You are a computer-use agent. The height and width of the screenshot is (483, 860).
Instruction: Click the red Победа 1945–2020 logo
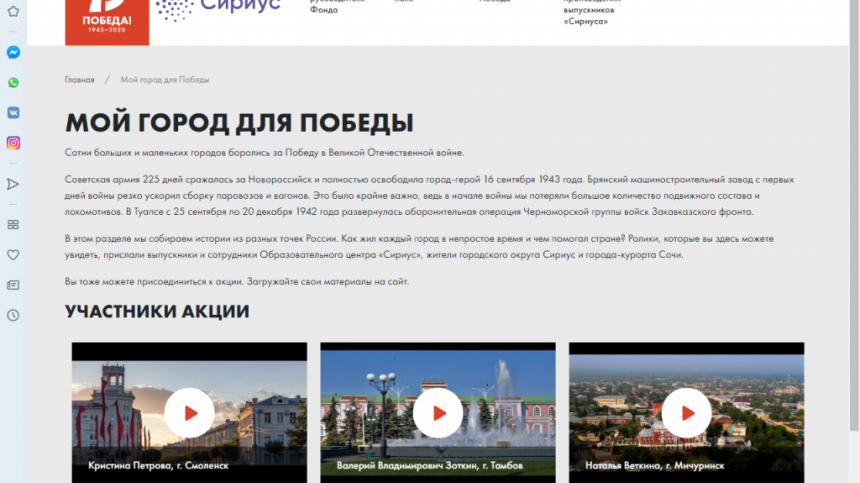107,22
